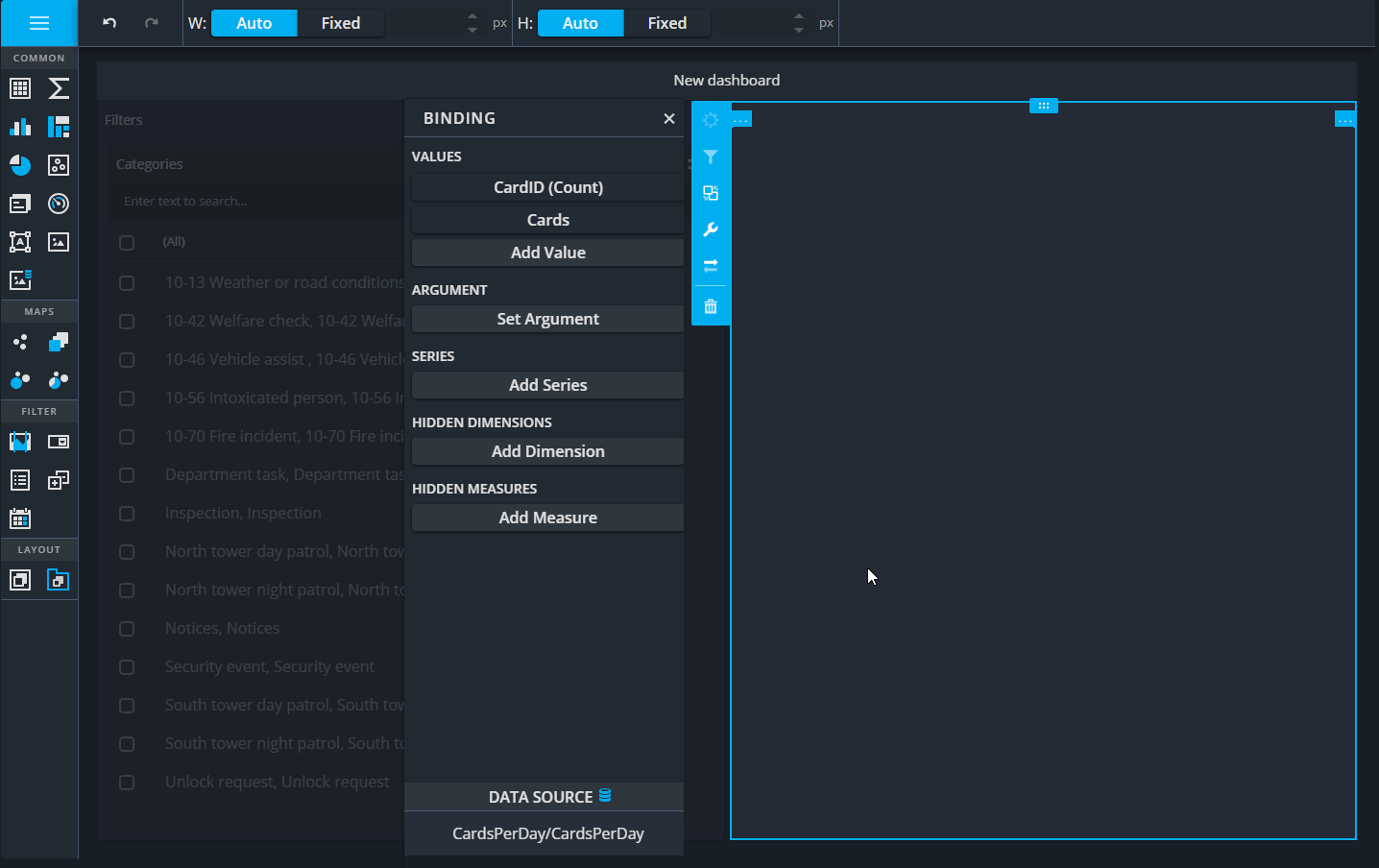Add a Text Box item from the toolbox
The image size is (1379, 868).
click(20, 242)
